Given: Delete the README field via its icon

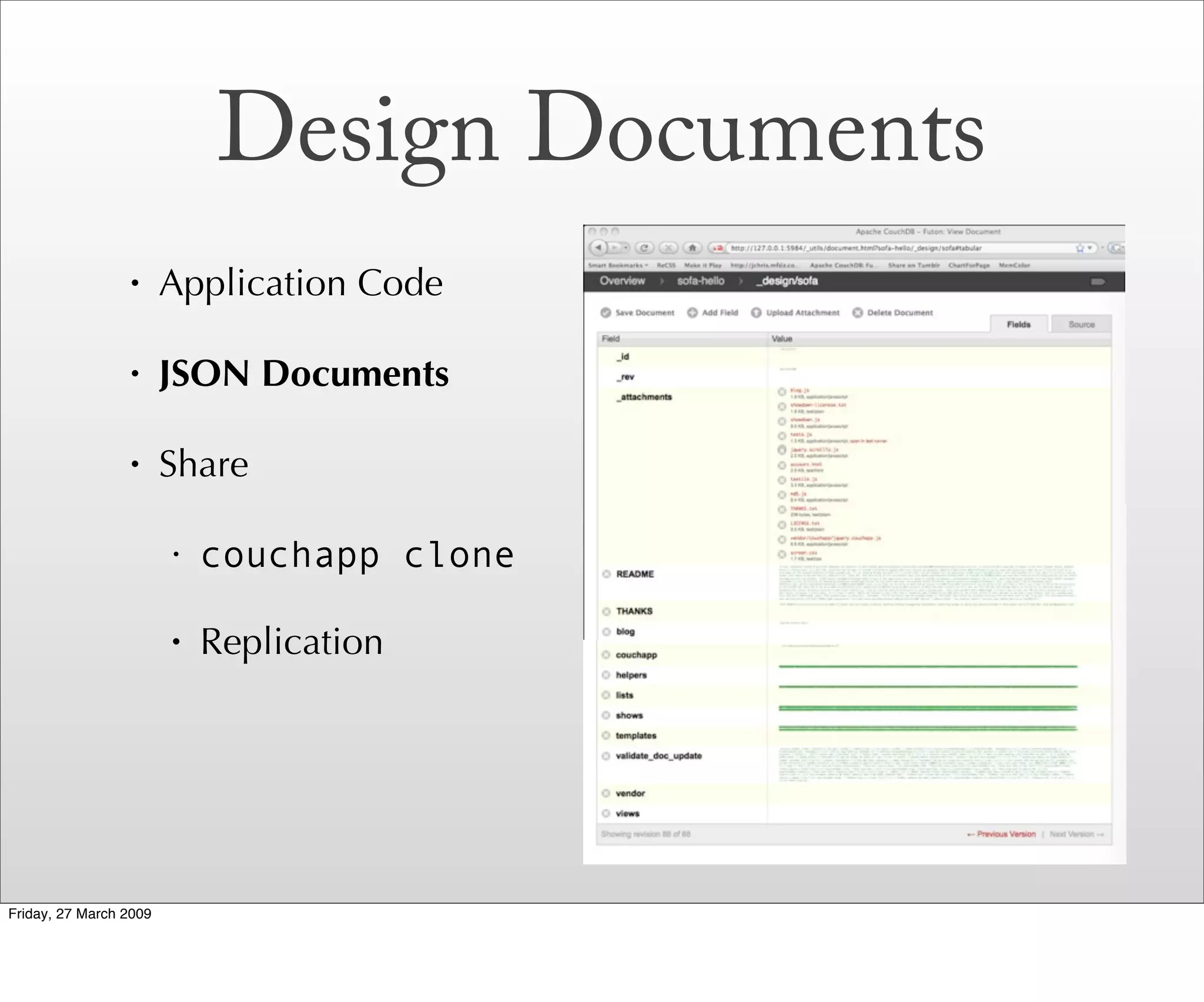Looking at the screenshot, I should (x=606, y=574).
